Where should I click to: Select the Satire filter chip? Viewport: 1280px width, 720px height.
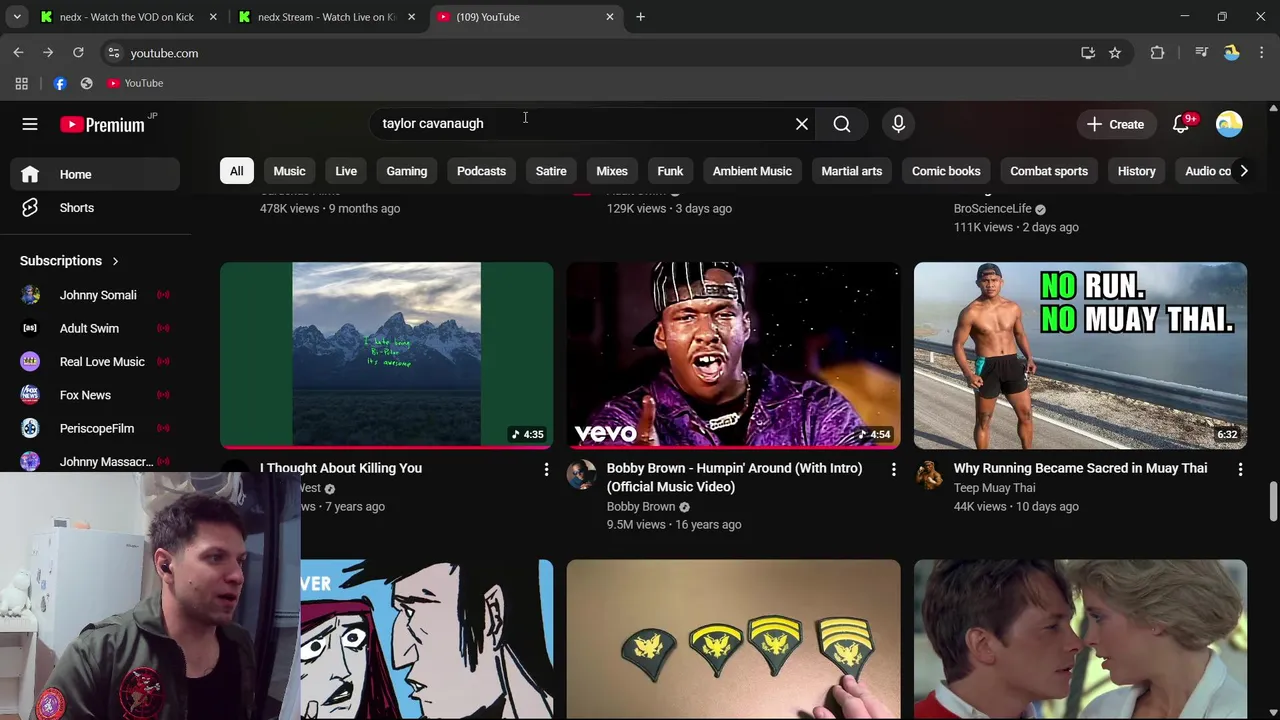tap(551, 171)
